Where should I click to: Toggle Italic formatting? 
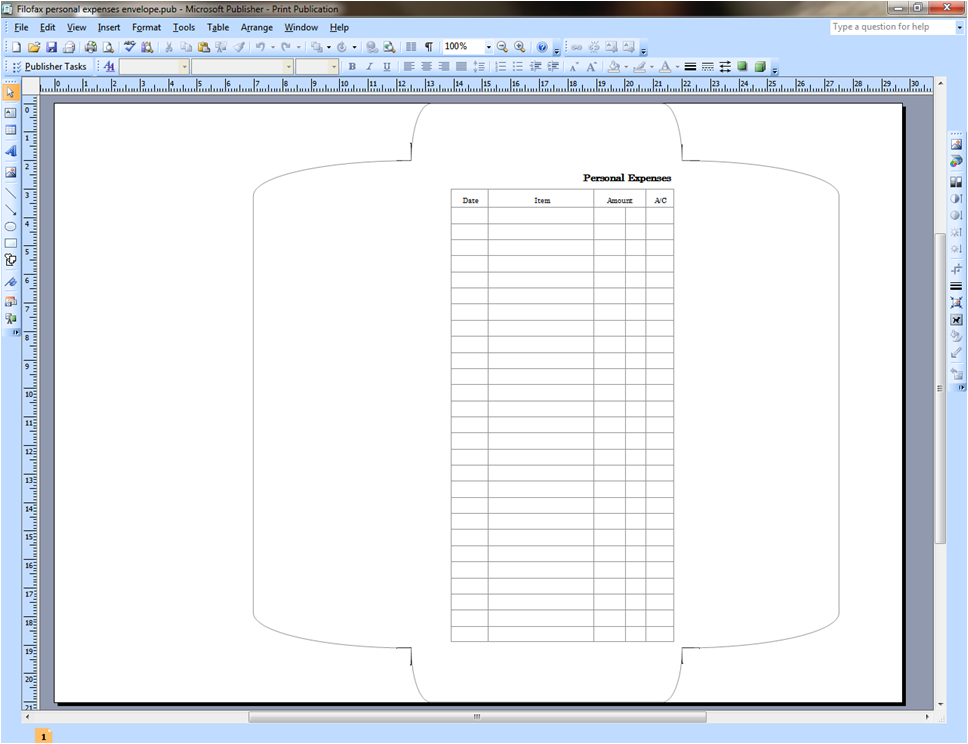369,66
